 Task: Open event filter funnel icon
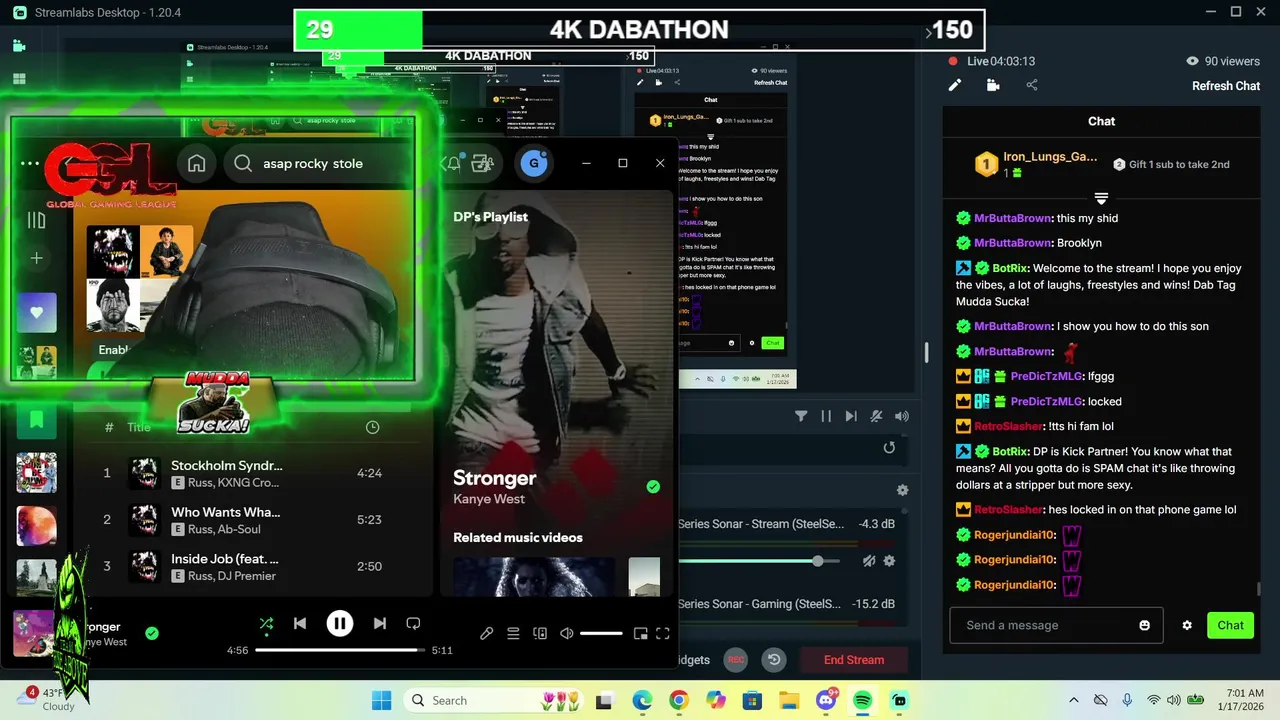coord(801,416)
